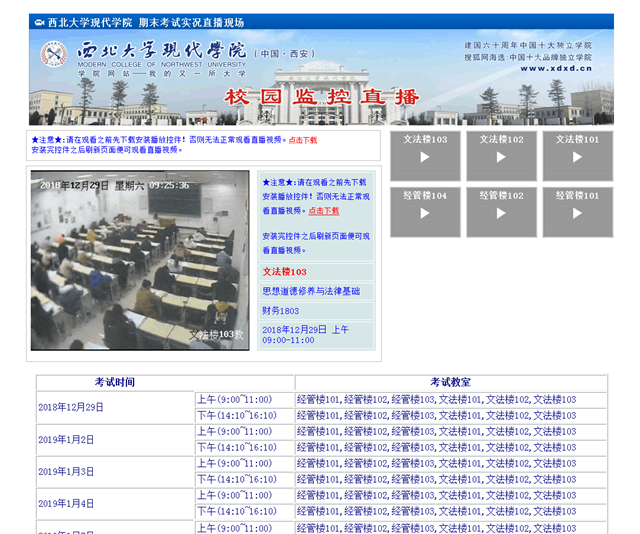The image size is (640, 534).
Task: Click the 校园监控直播 banner heading
Action: click(x=322, y=97)
